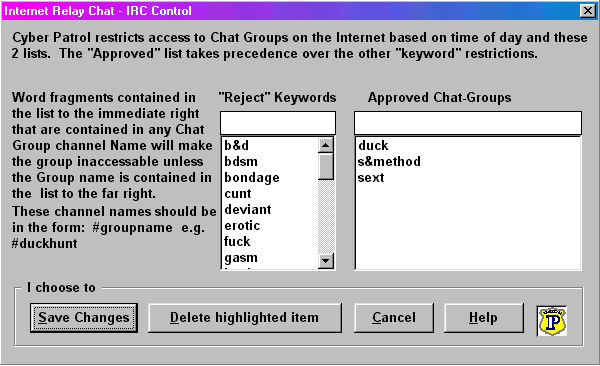This screenshot has width=600, height=366.
Task: Focus the Approved Chat-Groups input field
Action: coord(468,123)
